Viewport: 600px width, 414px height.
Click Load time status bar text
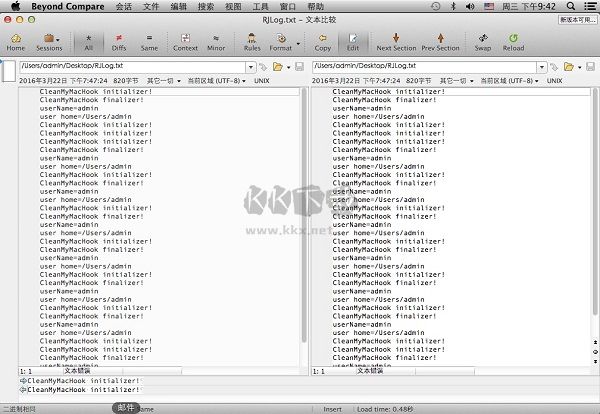tap(385, 409)
